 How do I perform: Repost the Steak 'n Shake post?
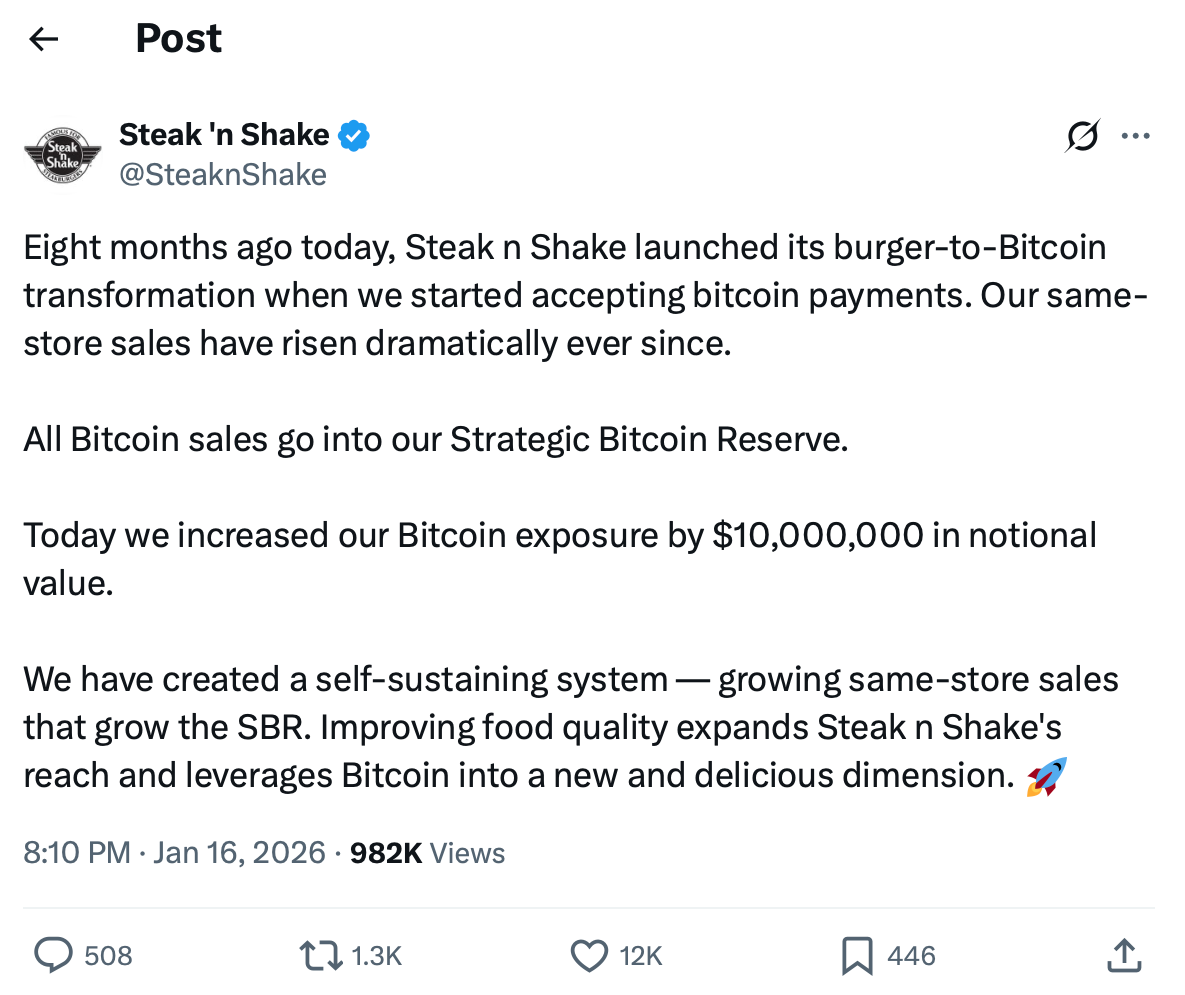click(320, 956)
